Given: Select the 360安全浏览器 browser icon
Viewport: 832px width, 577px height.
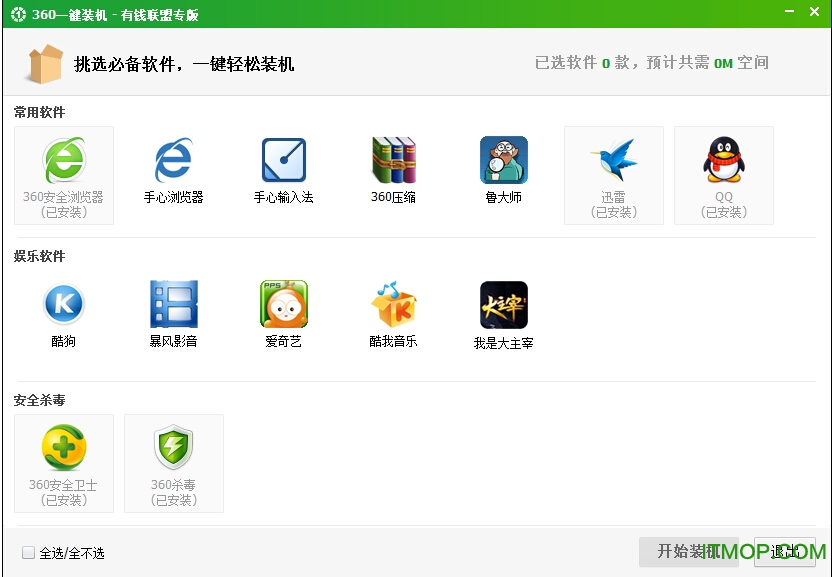Looking at the screenshot, I should pos(64,160).
